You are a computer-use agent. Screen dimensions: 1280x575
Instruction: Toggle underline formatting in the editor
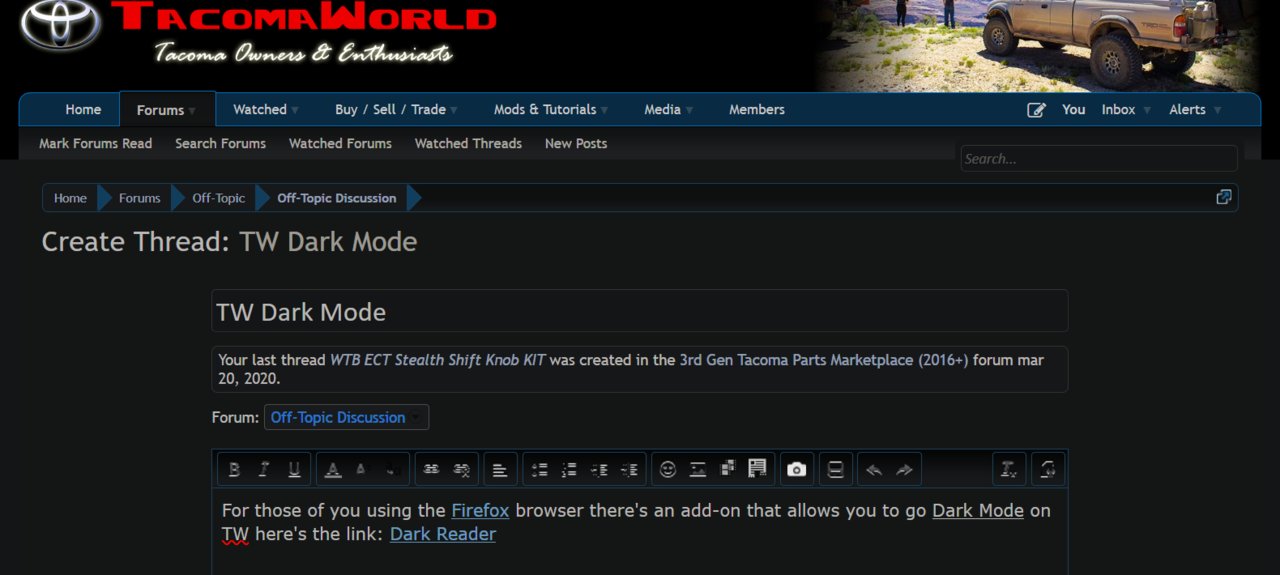tap(294, 469)
